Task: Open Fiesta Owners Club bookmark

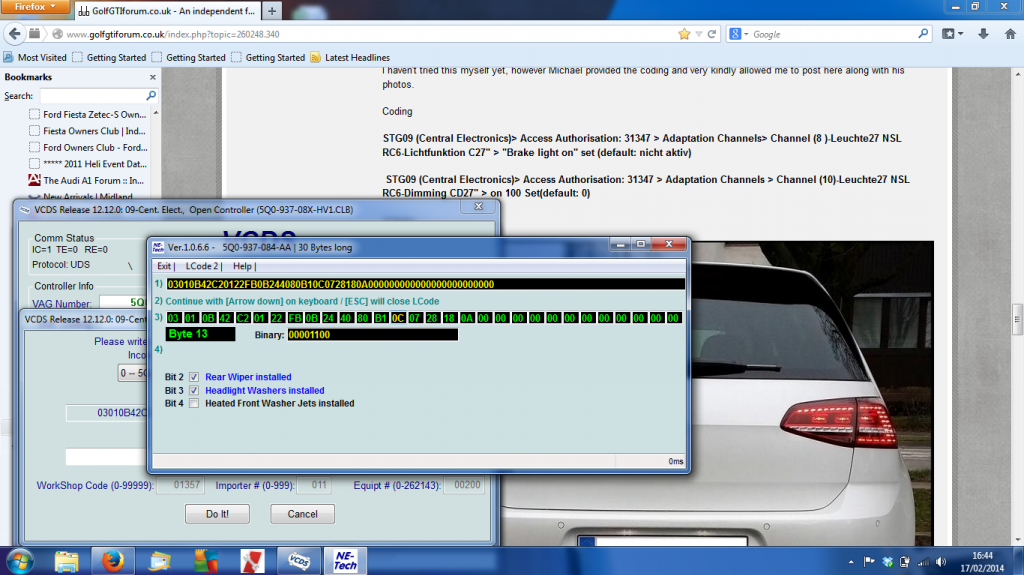Action: [x=88, y=131]
